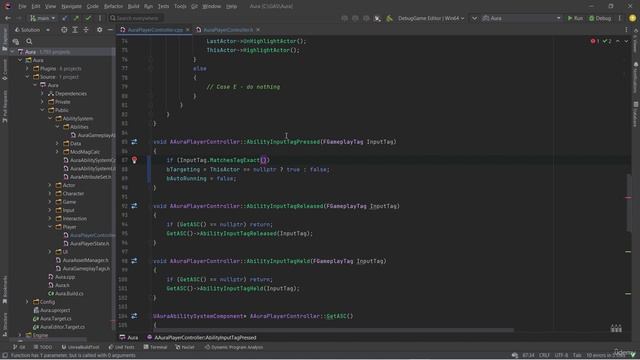
Task: Click the back navigation arrow in toolbar
Action: click(8, 18)
